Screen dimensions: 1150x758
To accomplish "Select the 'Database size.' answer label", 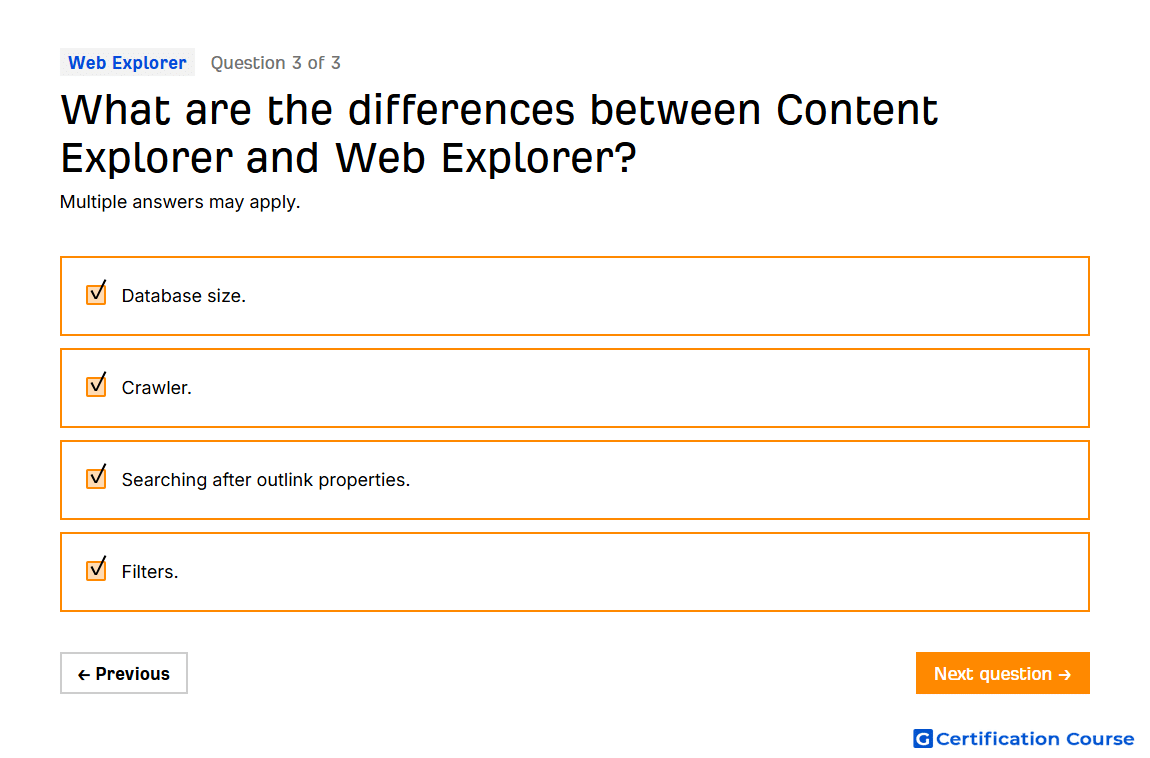I will click(183, 295).
